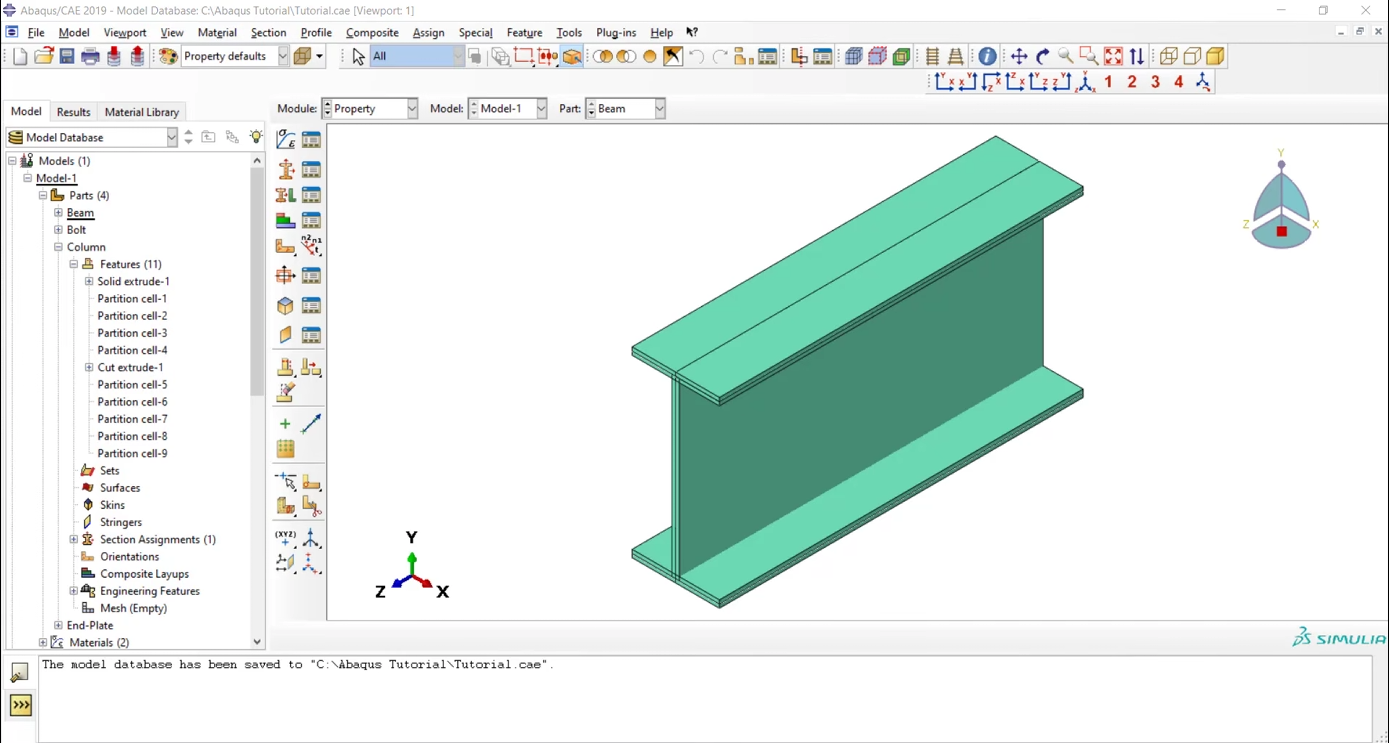1389x743 pixels.
Task: Apply the Front XY view
Action: click(944, 82)
